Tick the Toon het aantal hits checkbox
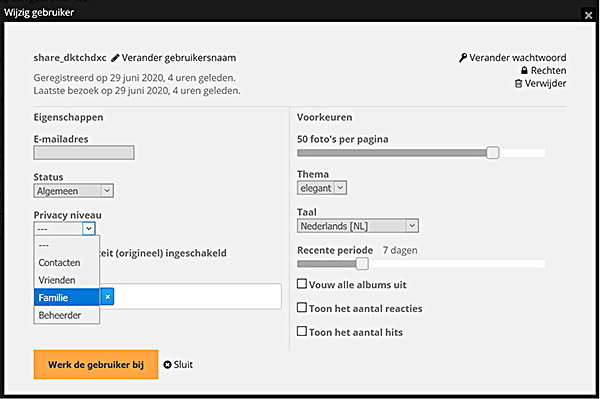The height and width of the screenshot is (399, 600). click(302, 331)
